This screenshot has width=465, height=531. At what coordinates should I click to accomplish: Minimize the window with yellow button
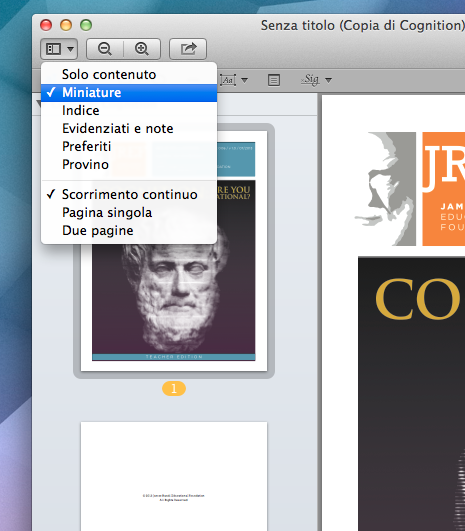[x=66, y=25]
